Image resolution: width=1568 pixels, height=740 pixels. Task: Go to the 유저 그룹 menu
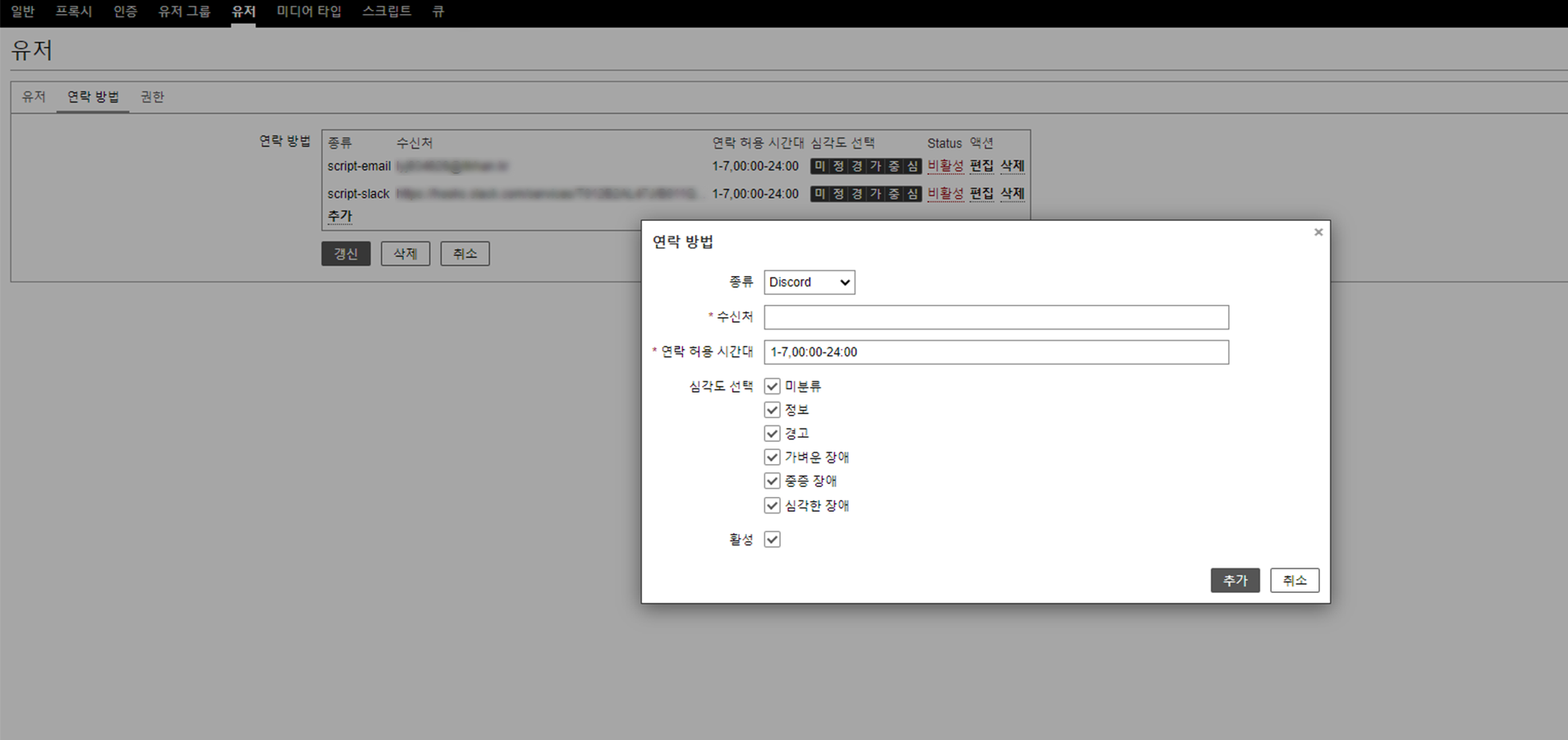click(x=184, y=11)
